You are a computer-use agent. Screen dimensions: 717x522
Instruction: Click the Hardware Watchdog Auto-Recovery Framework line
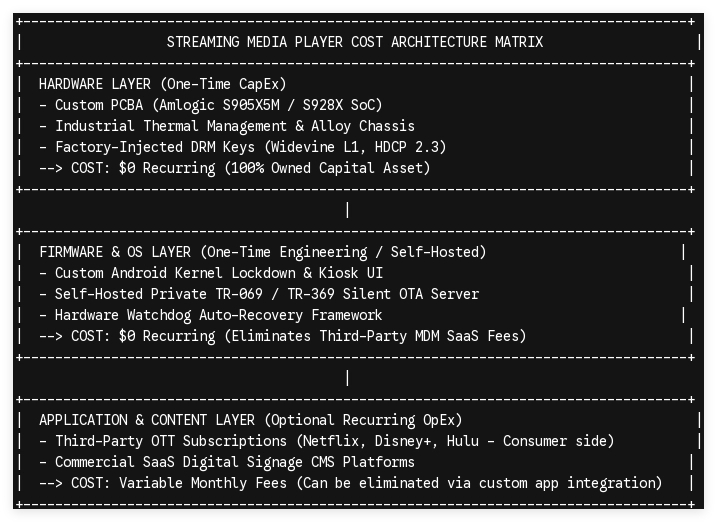(x=210, y=315)
